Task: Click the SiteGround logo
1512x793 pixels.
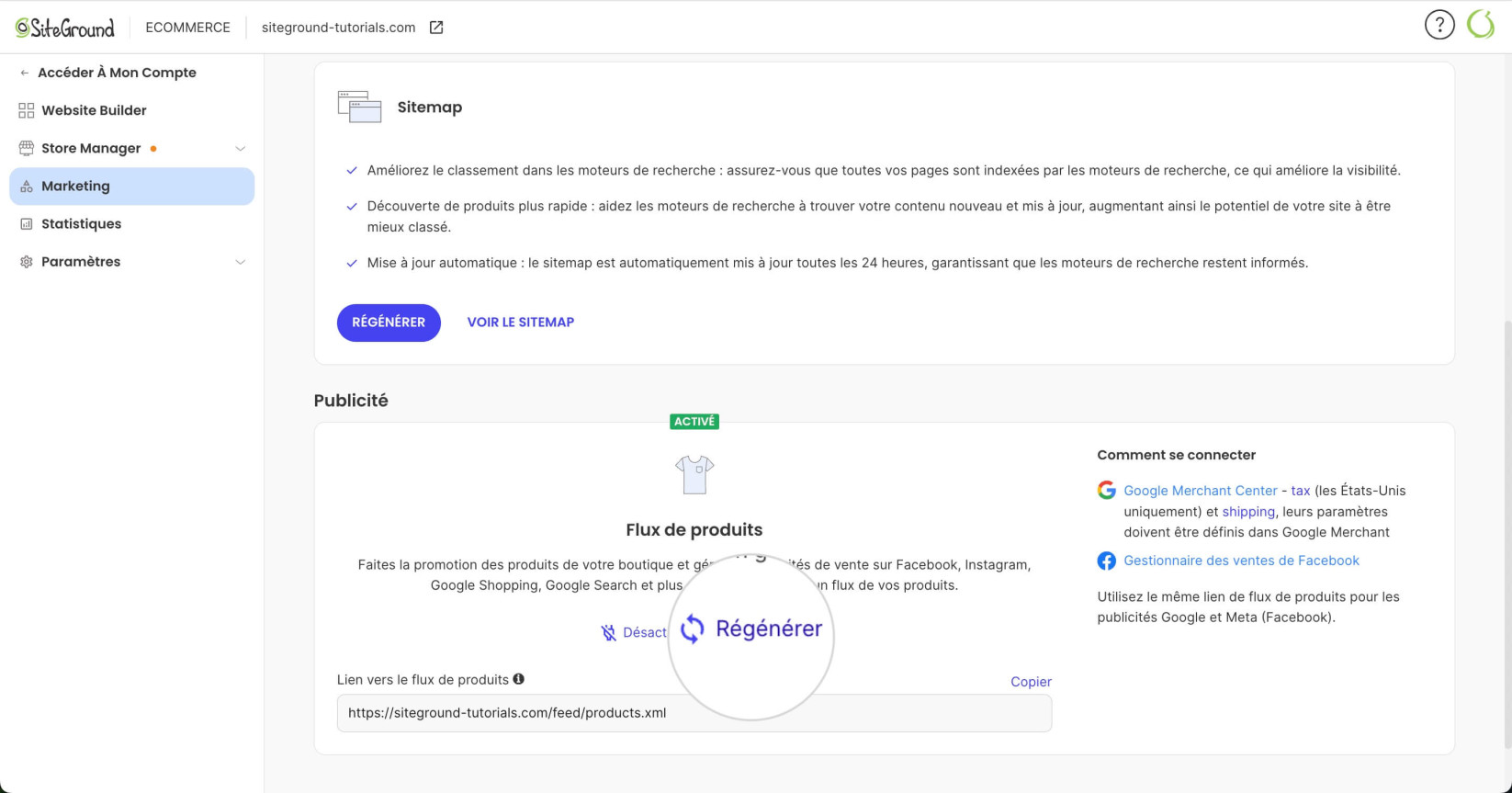Action: [65, 28]
